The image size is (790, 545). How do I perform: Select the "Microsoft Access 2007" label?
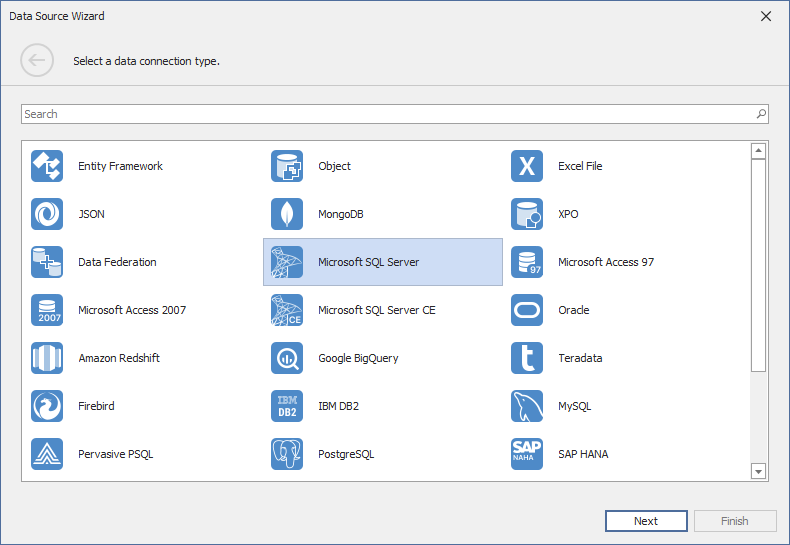(x=132, y=310)
